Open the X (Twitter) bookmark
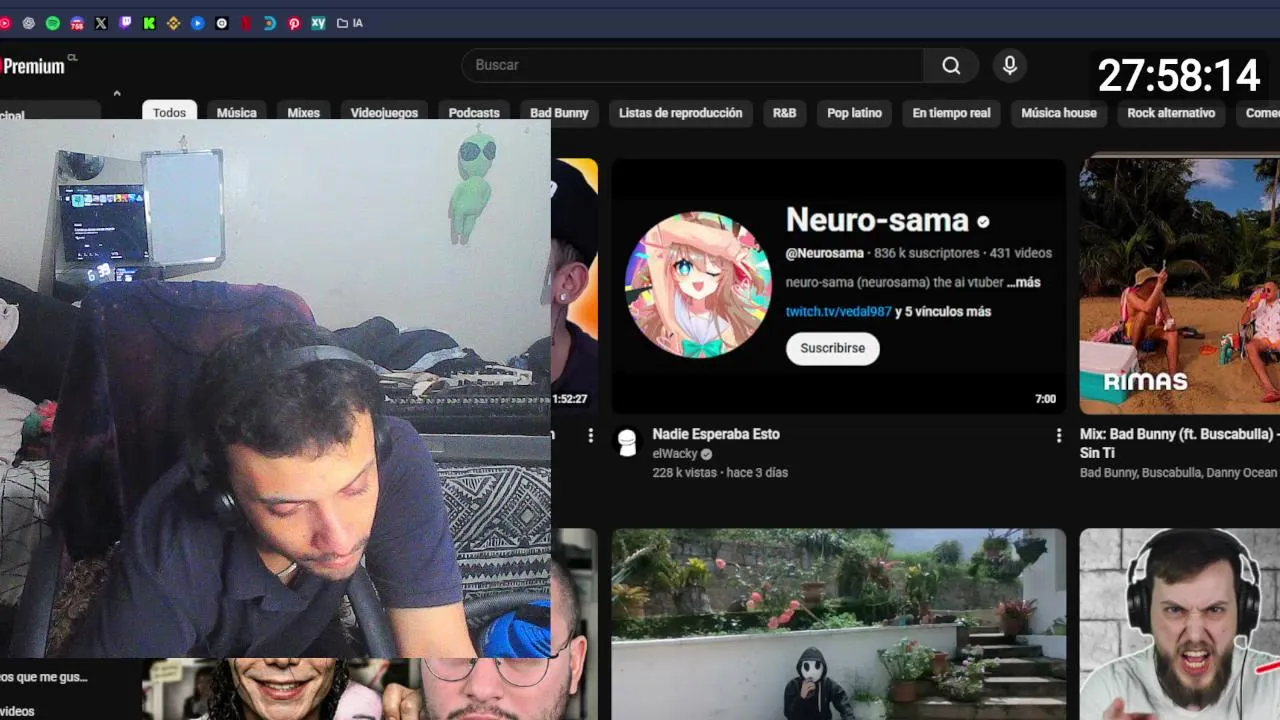 tap(101, 23)
